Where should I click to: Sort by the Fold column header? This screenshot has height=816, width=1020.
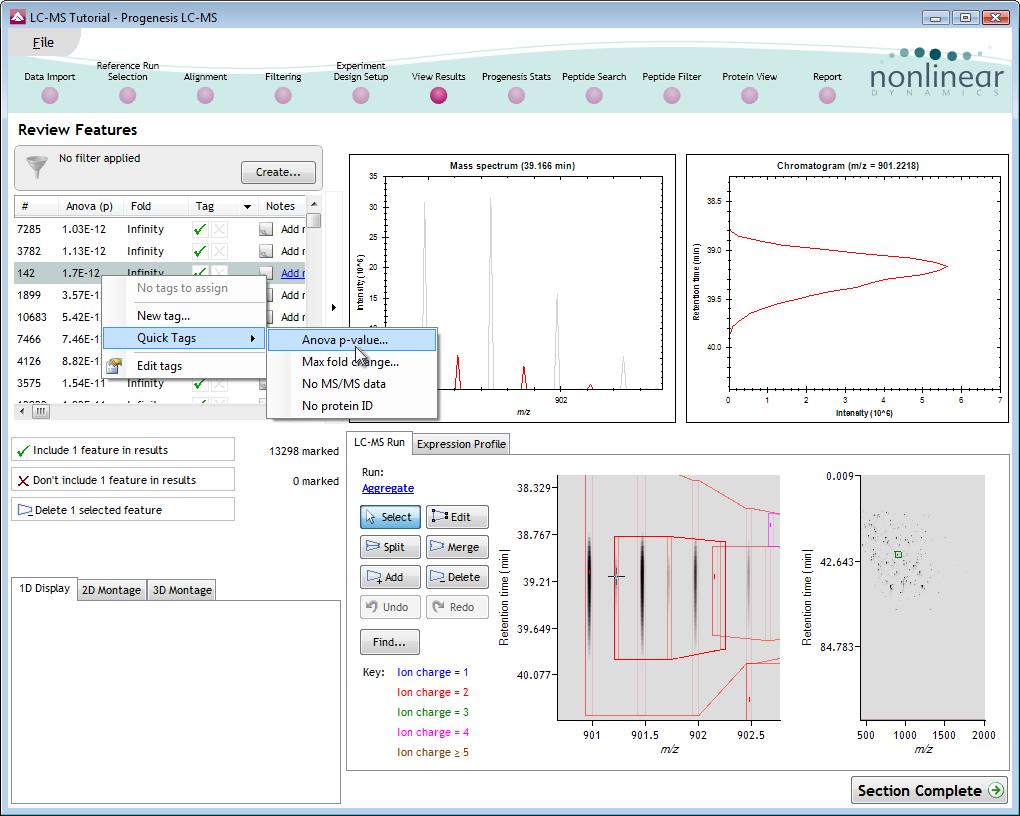[155, 206]
